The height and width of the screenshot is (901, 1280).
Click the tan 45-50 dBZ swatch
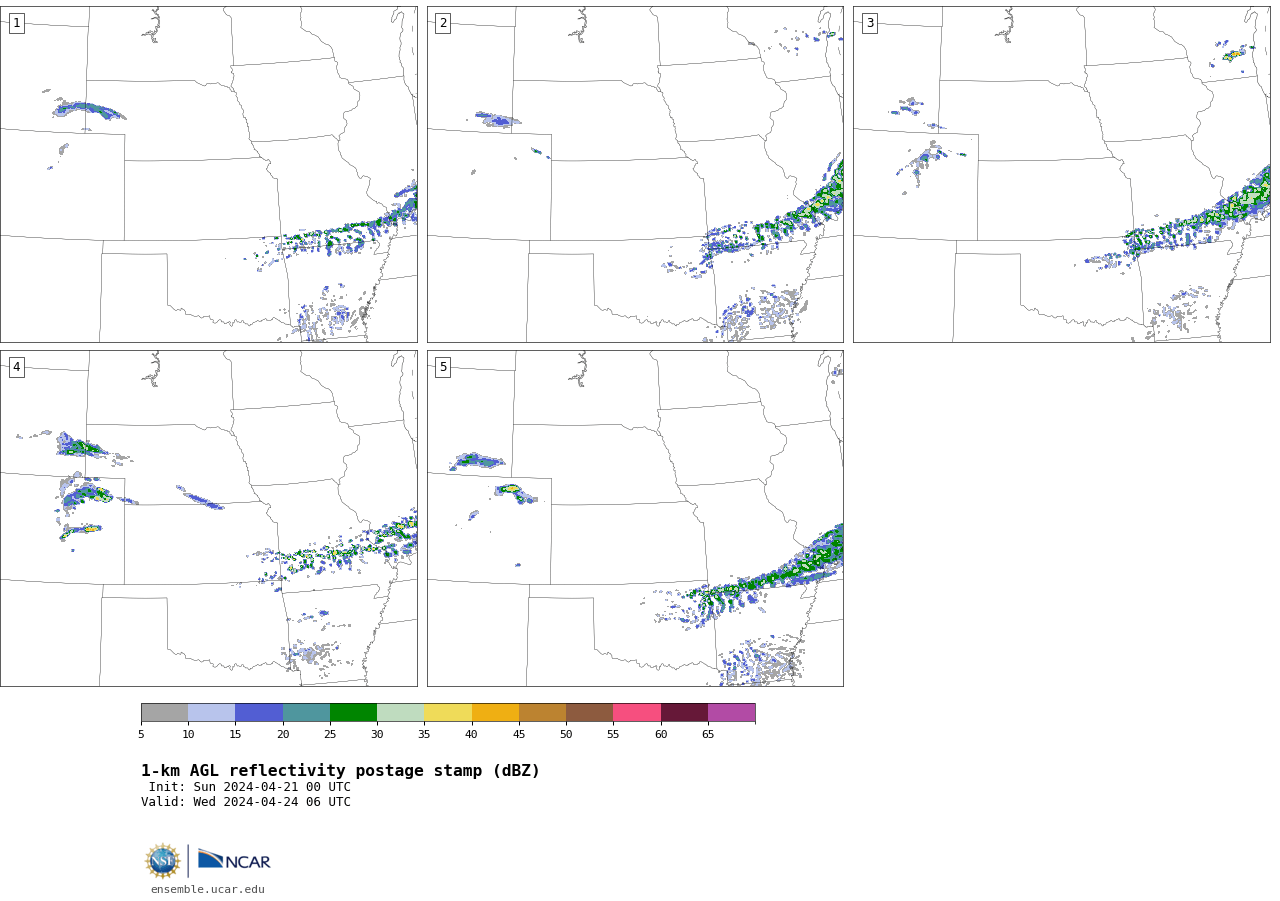(x=542, y=713)
